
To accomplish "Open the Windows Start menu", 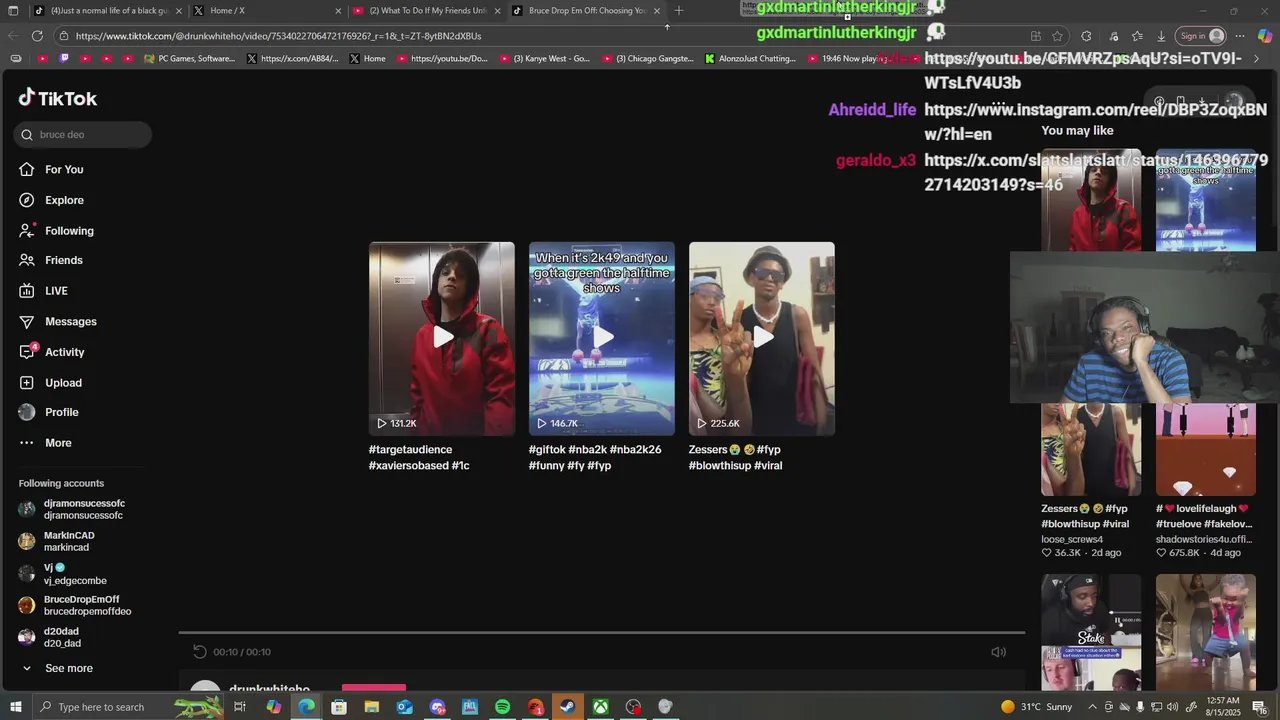I will click(15, 707).
